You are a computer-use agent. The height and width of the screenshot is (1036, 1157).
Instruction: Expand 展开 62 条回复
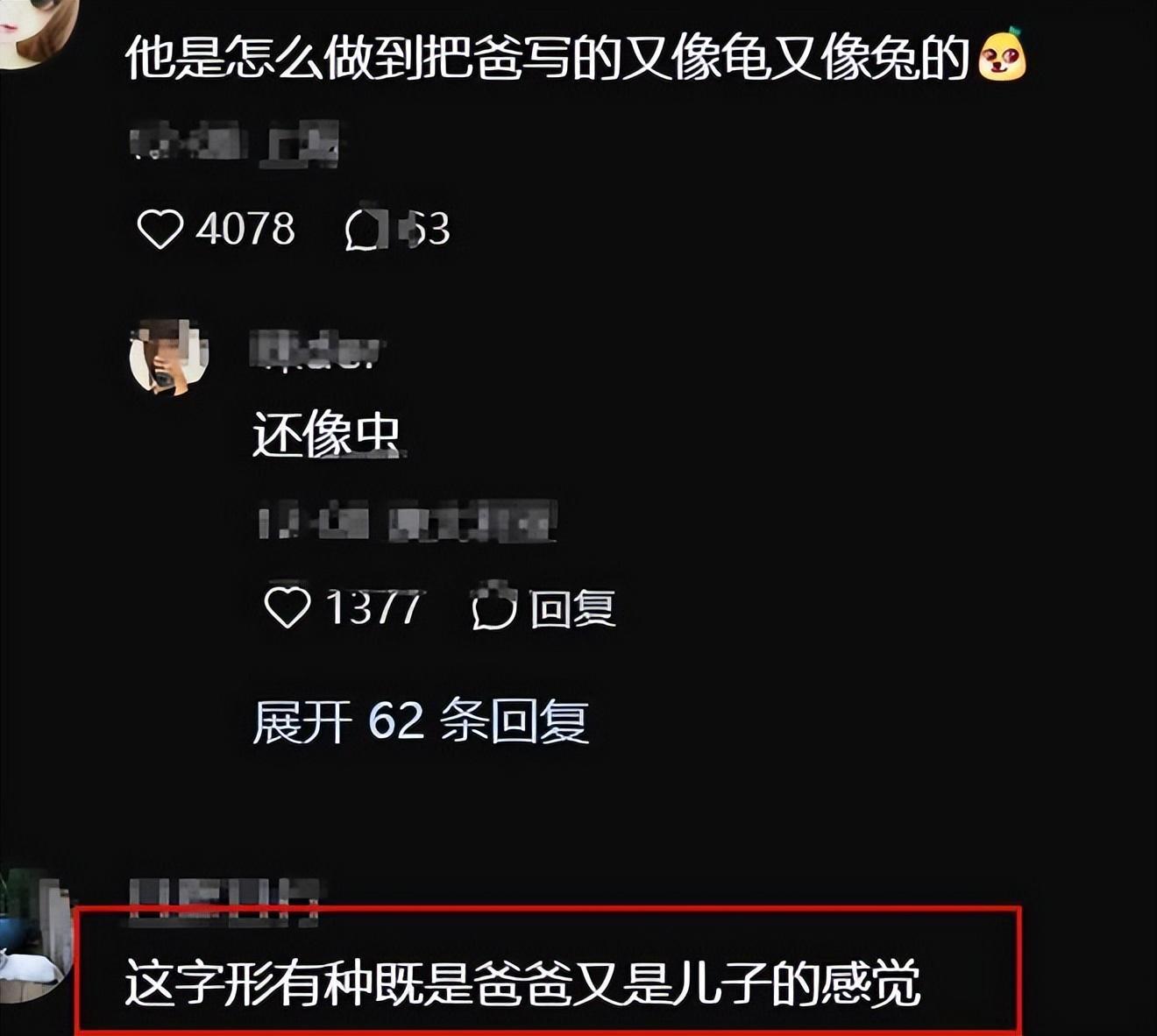pos(421,721)
